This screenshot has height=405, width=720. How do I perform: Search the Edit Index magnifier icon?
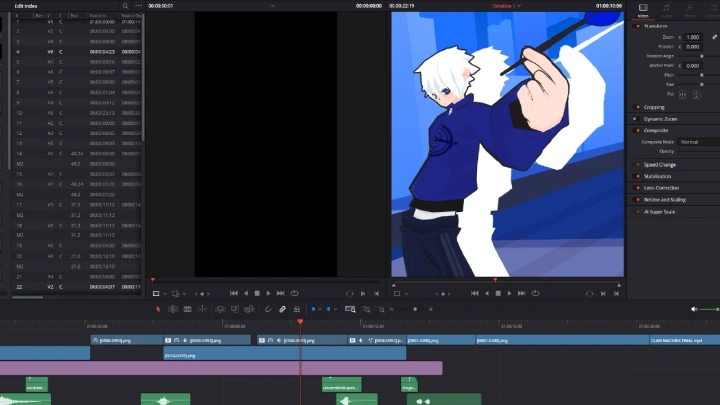click(125, 6)
